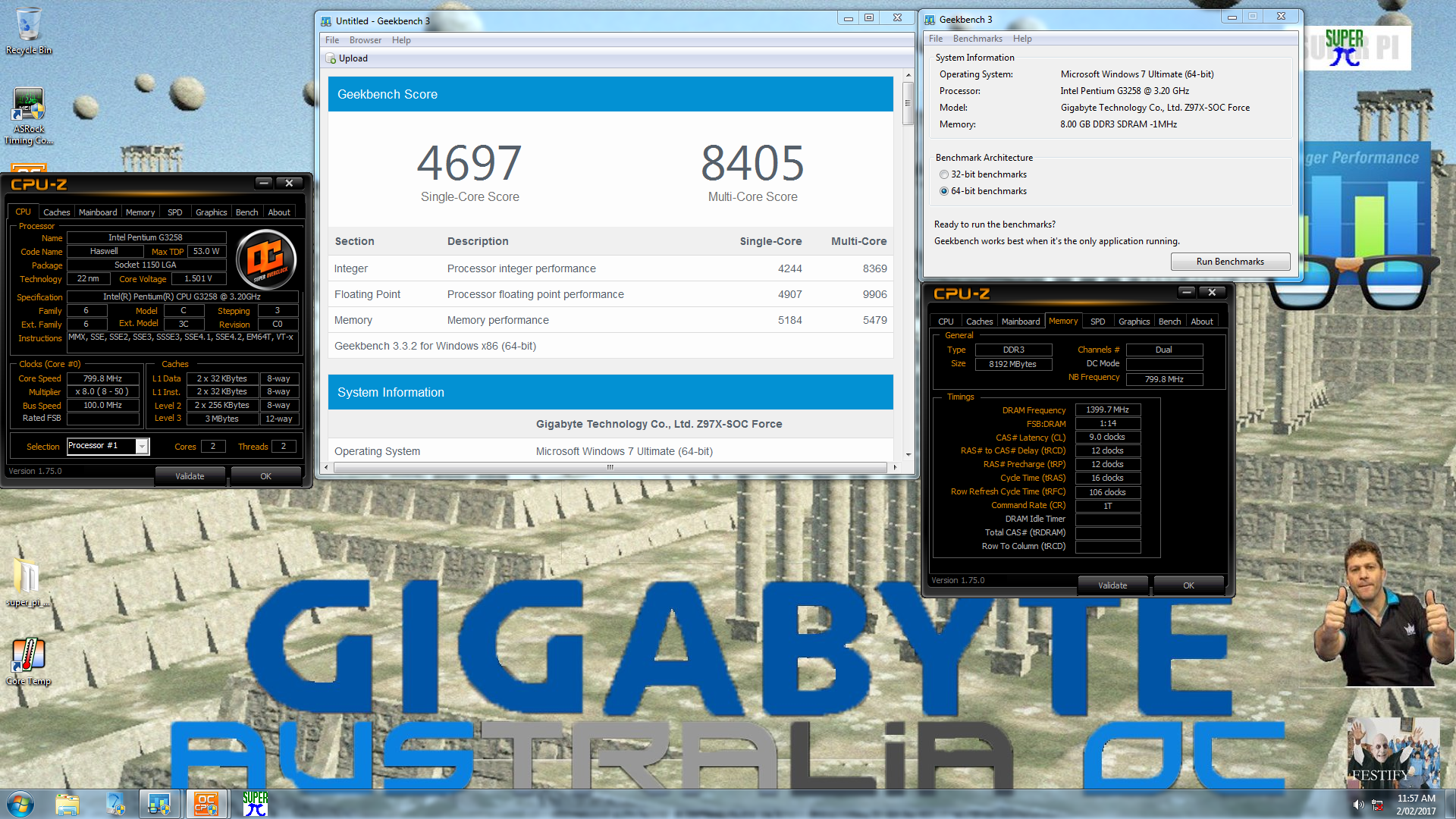The width and height of the screenshot is (1456, 819).
Task: Open the super_pi folder on the desktop
Action: [28, 582]
